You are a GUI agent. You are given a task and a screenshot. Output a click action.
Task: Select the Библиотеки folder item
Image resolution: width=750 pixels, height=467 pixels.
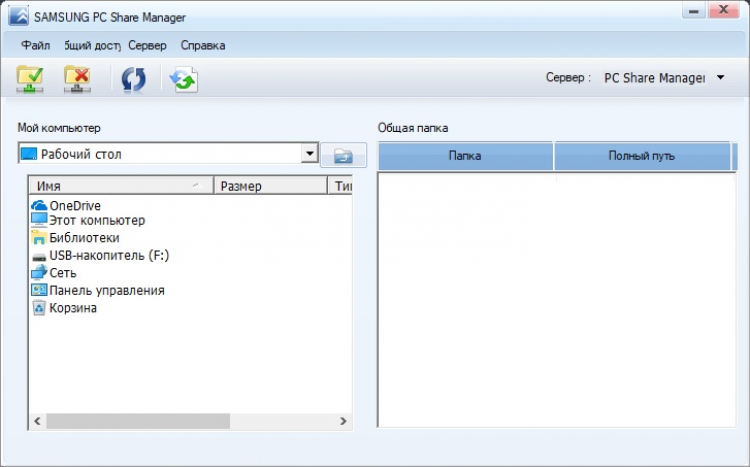[x=84, y=238]
